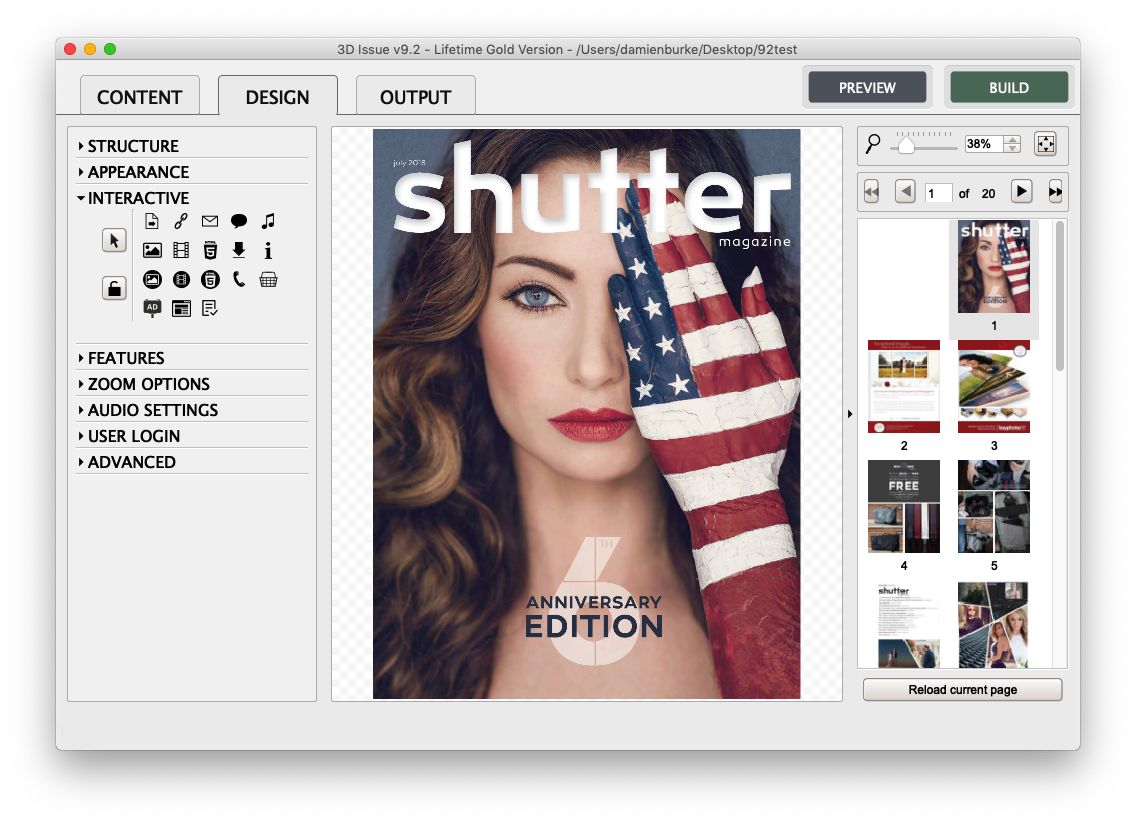Viewport: 1136px width, 824px height.
Task: Add audio with the music note tool
Action: [267, 222]
